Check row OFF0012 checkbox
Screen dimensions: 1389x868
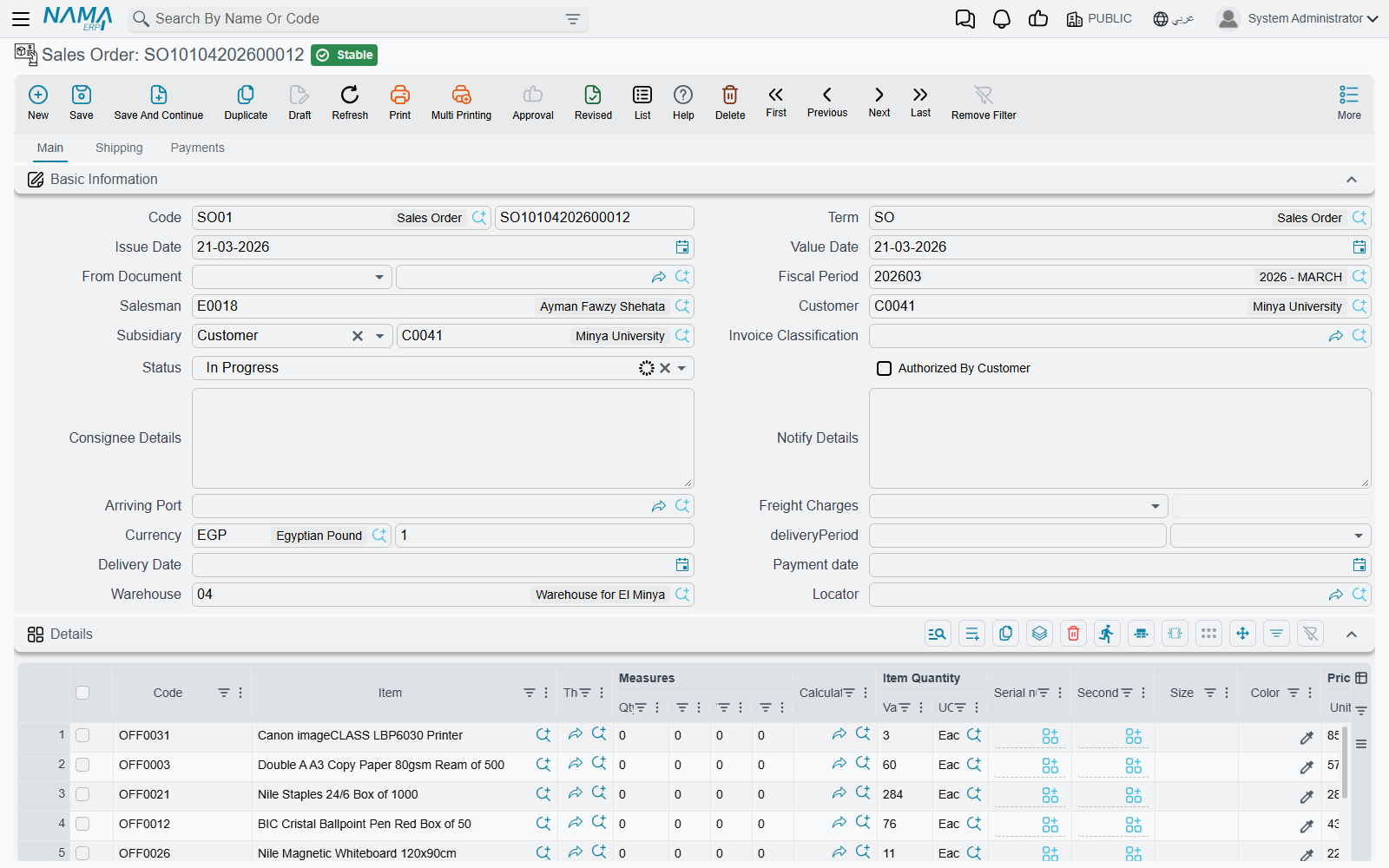pyautogui.click(x=82, y=824)
